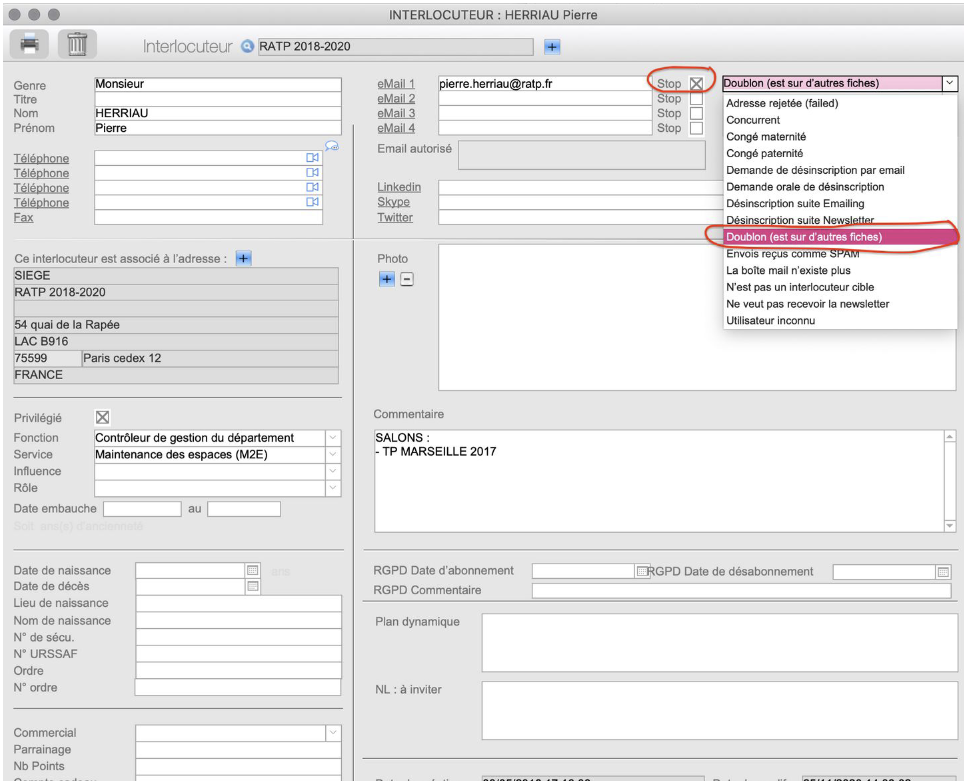Viewport: 968px width, 782px height.
Task: Click the plus icon to add associated address
Action: 243,258
